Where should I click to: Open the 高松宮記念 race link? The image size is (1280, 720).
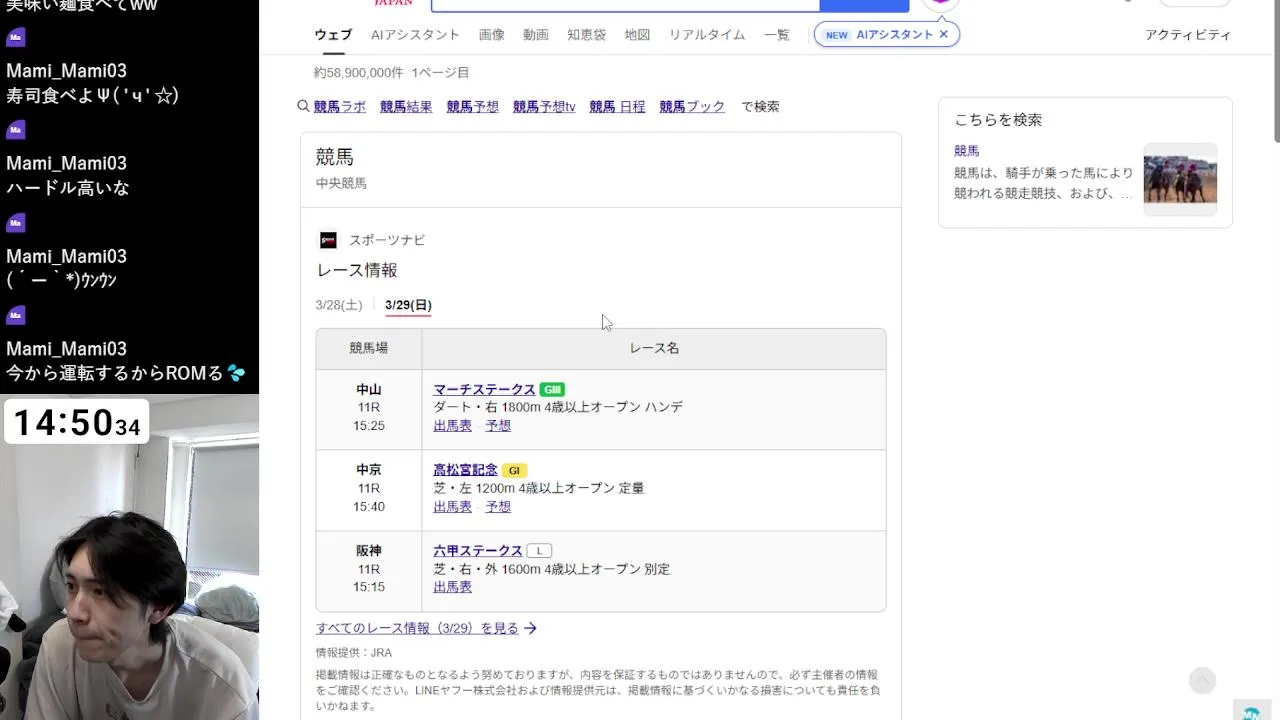[465, 470]
